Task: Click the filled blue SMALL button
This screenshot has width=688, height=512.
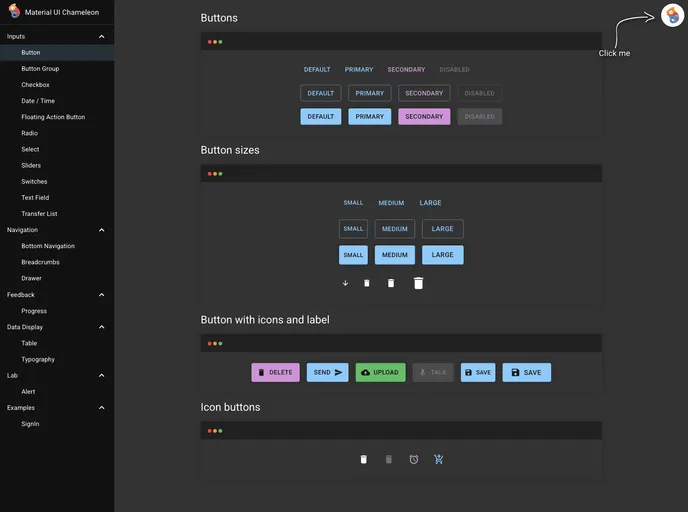Action: 353,255
